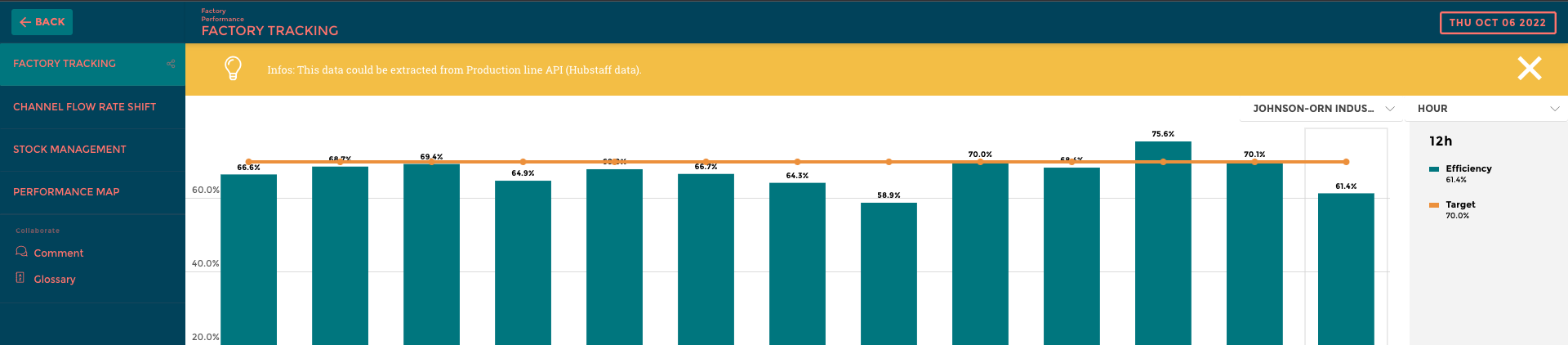Open Channel Flow Rate Shift page

84,107
